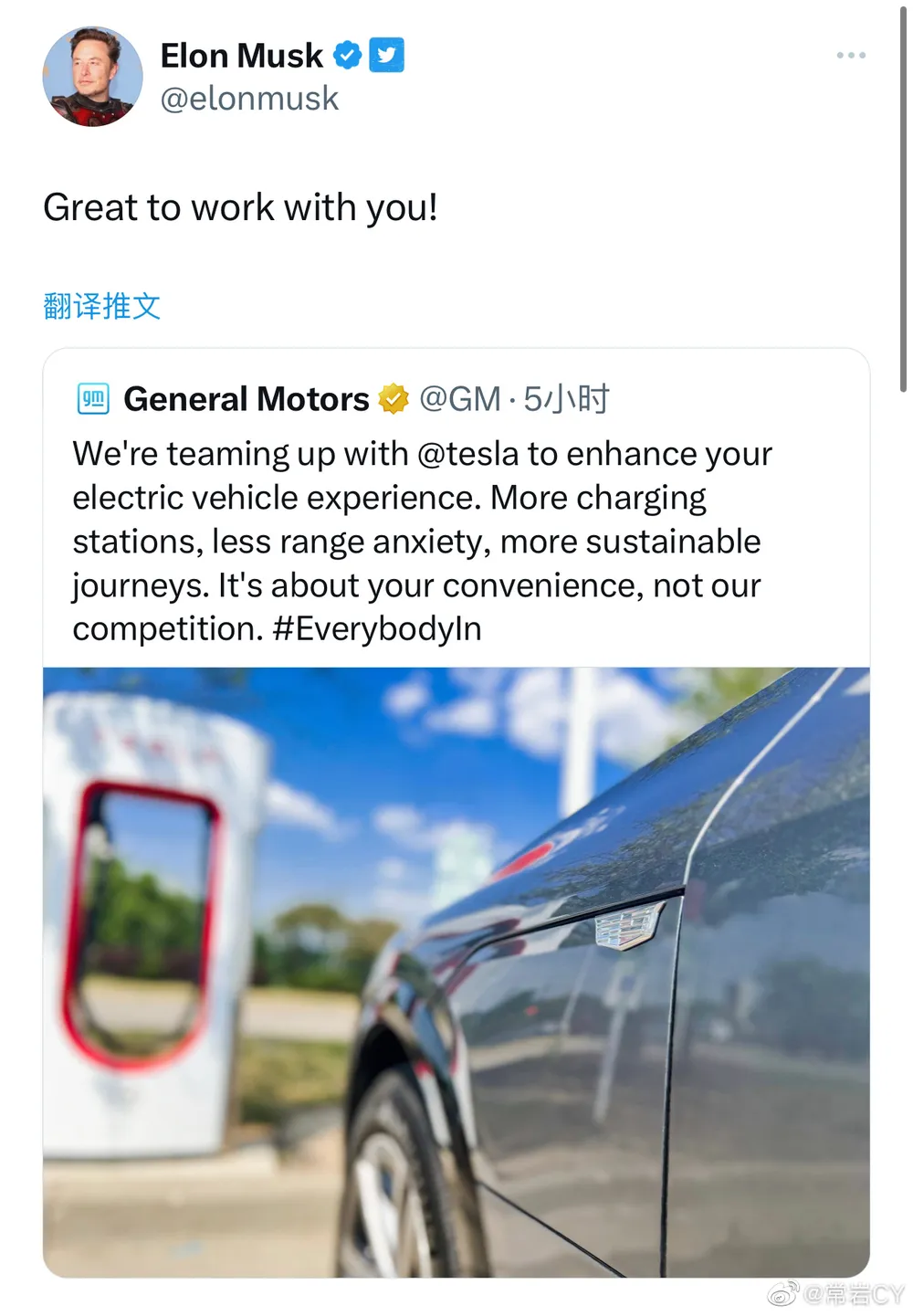Tap the 翻译推文 translate tweet link

(x=101, y=306)
